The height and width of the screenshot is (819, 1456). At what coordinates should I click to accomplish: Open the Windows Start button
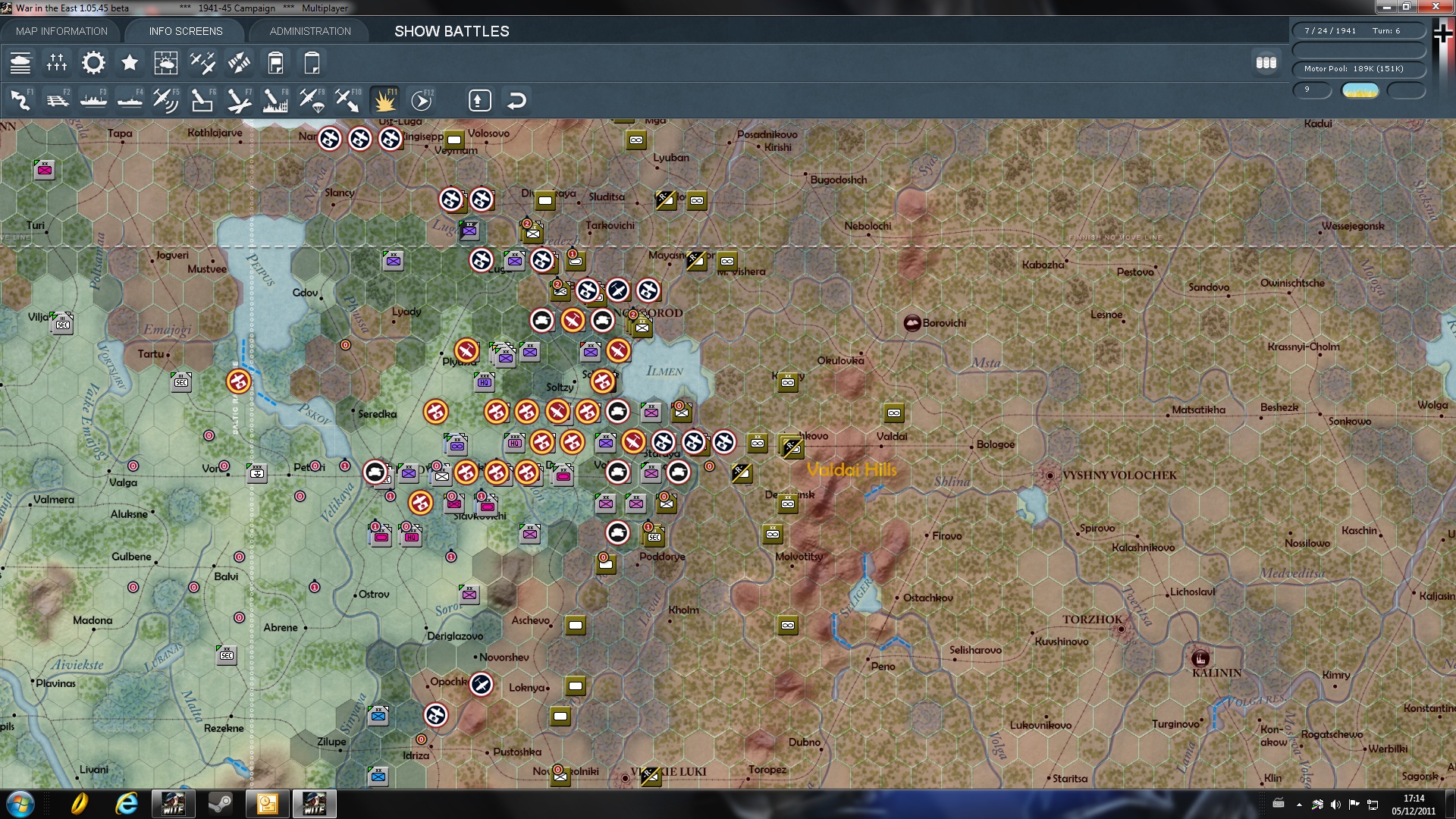(x=20, y=804)
